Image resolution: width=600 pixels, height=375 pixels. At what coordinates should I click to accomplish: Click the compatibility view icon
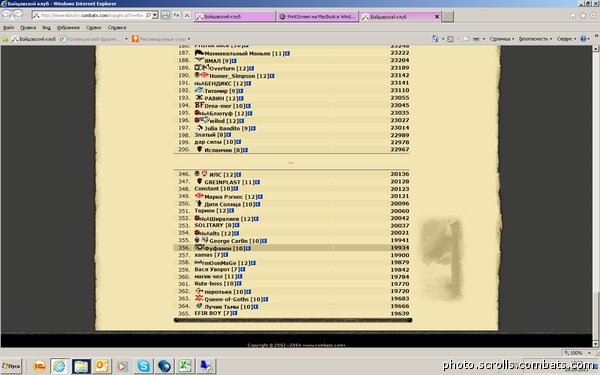165,15
